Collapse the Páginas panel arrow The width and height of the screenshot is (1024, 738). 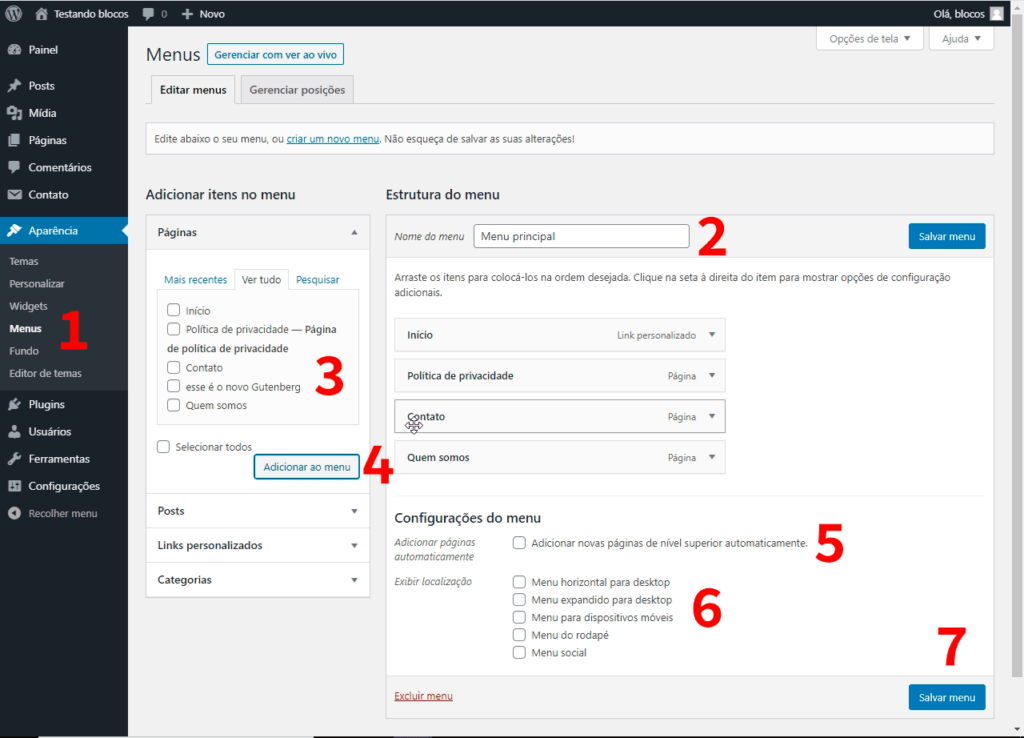[354, 233]
